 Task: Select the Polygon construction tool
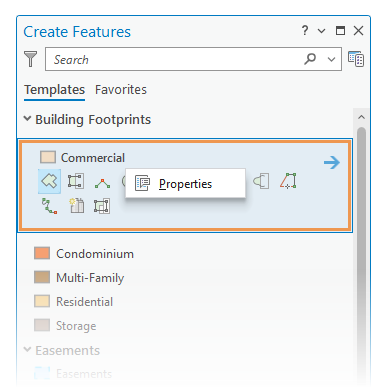(x=49, y=181)
